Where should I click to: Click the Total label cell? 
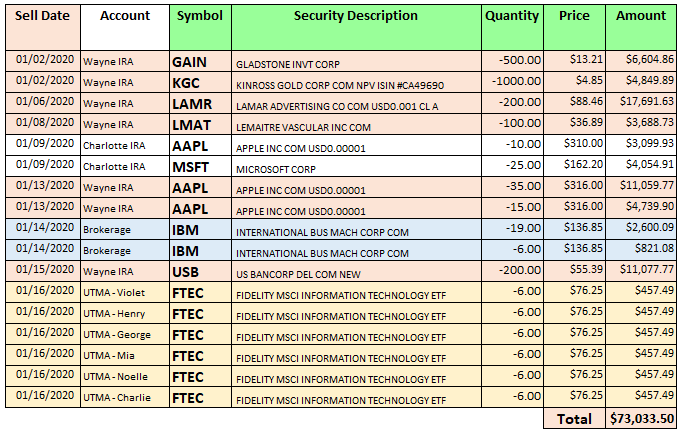click(575, 419)
